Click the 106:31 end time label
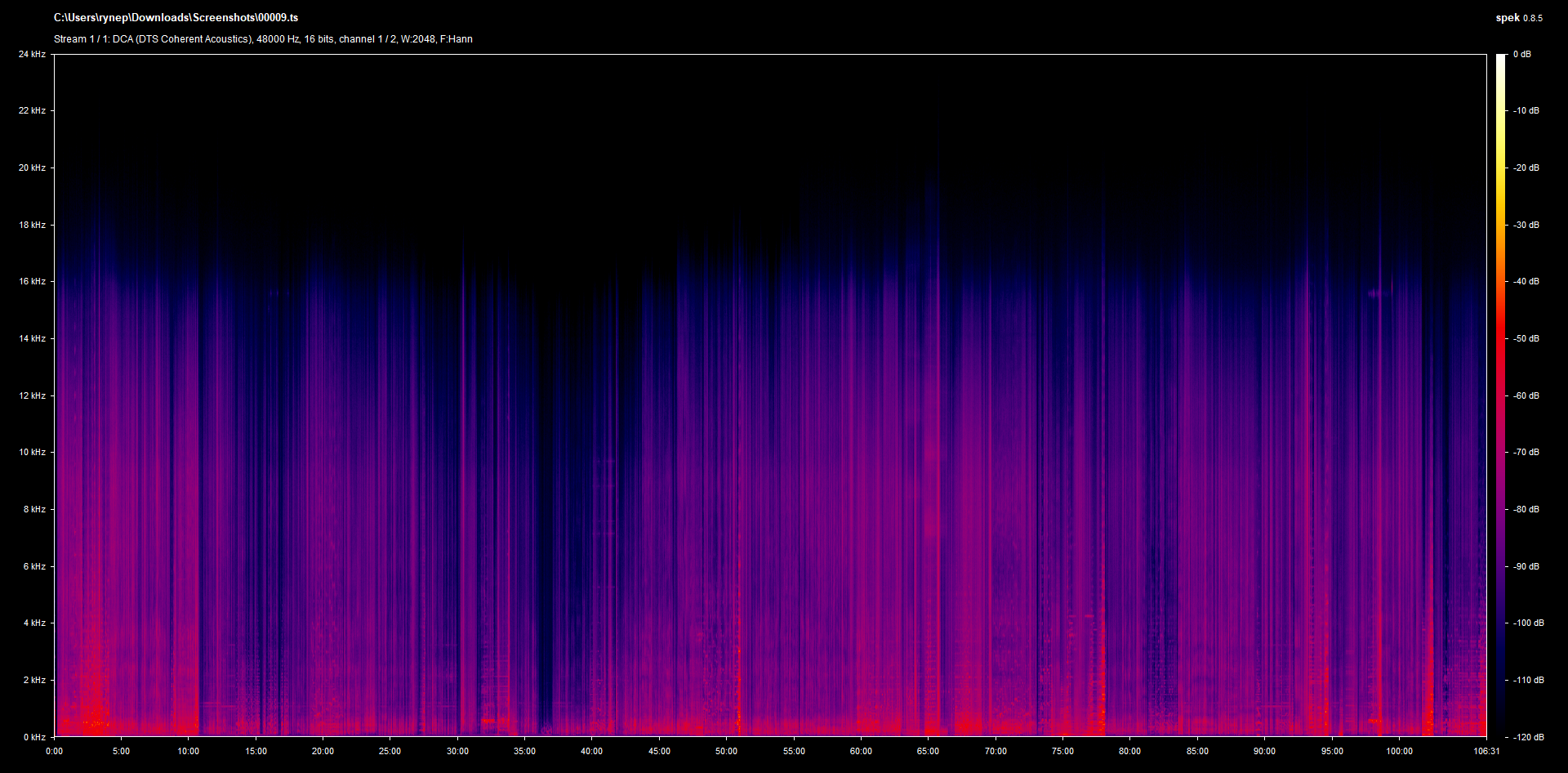The width and height of the screenshot is (1568, 773). pyautogui.click(x=1486, y=751)
